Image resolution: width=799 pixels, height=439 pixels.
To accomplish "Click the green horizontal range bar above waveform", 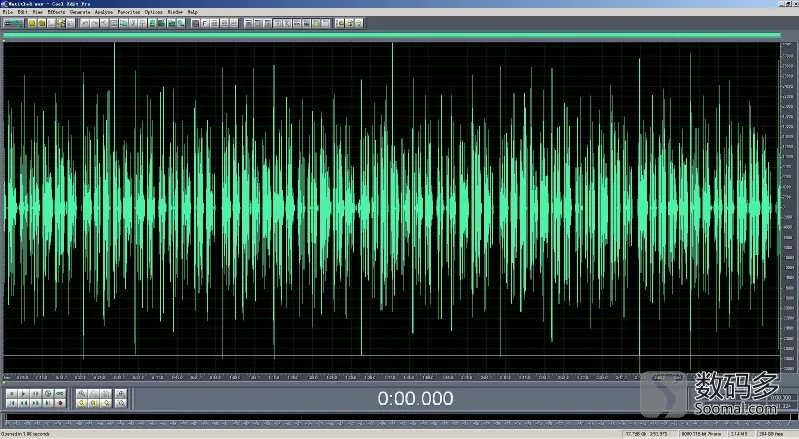I will 392,35.
